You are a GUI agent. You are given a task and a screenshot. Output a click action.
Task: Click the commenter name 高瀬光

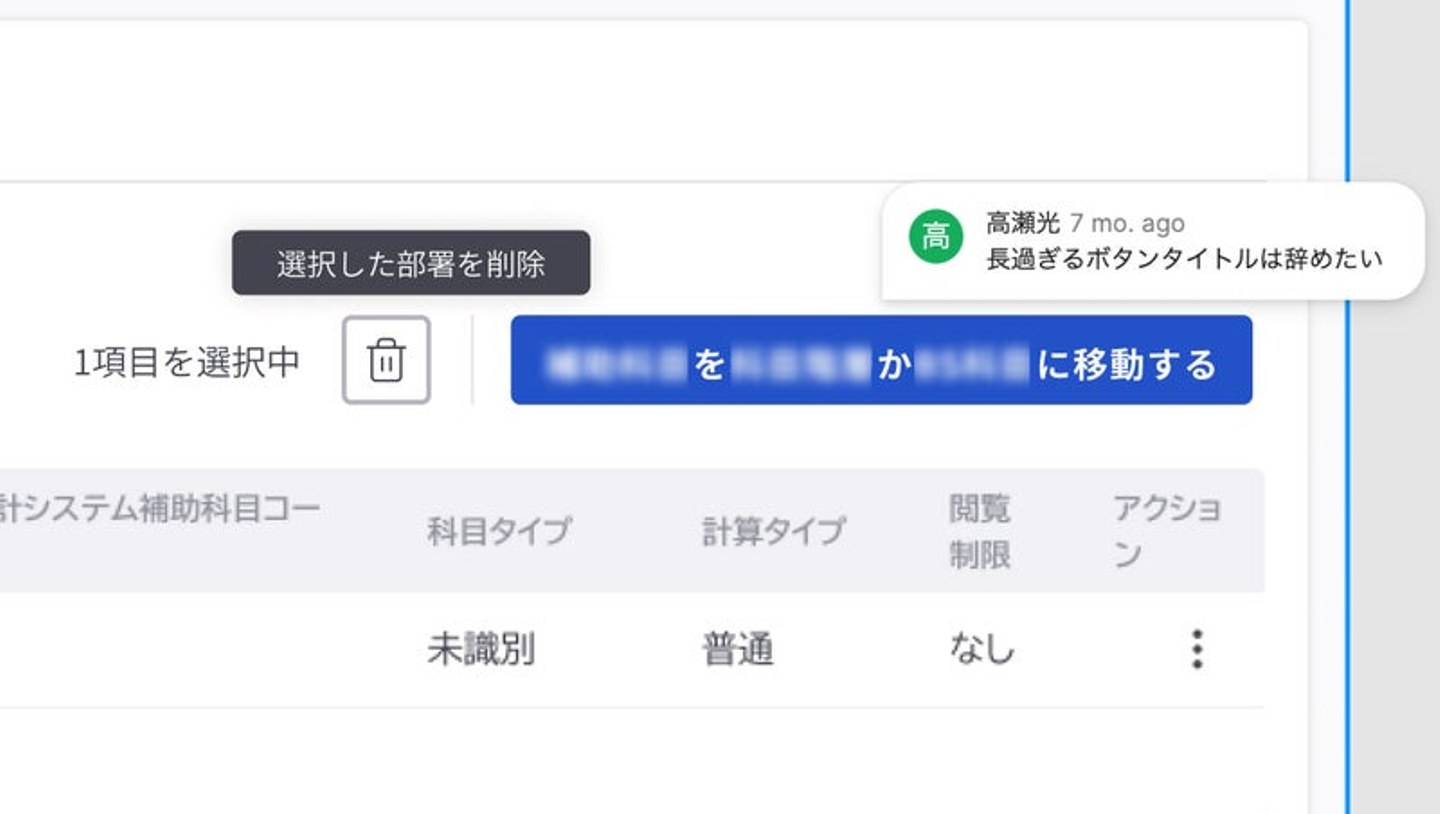pos(1022,223)
